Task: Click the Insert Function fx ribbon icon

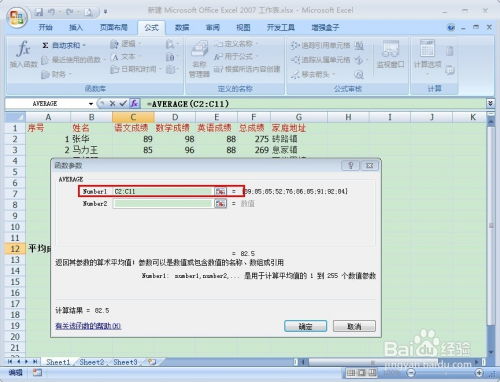Action: coord(23,54)
